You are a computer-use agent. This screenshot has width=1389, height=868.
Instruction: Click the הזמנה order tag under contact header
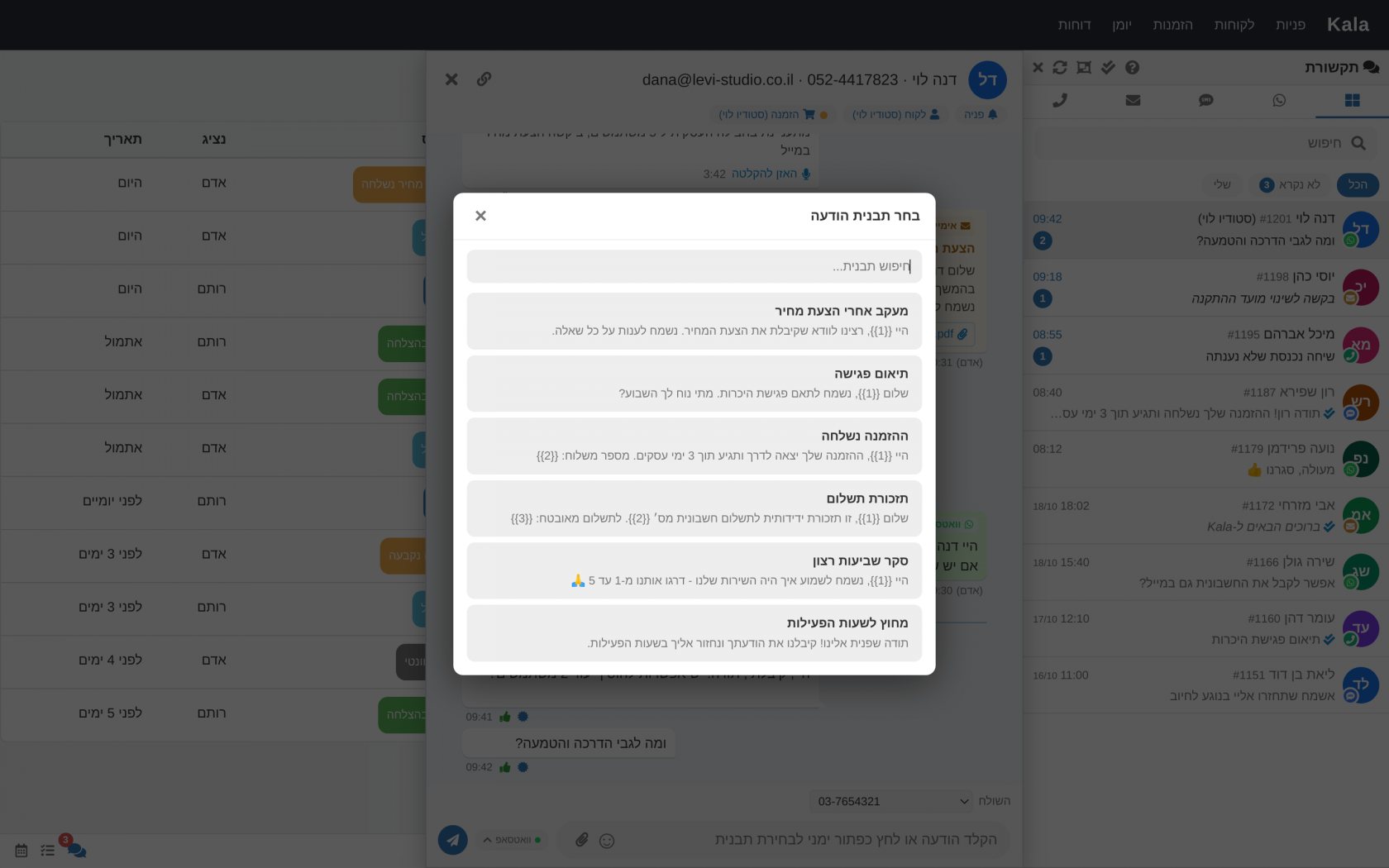(773, 114)
